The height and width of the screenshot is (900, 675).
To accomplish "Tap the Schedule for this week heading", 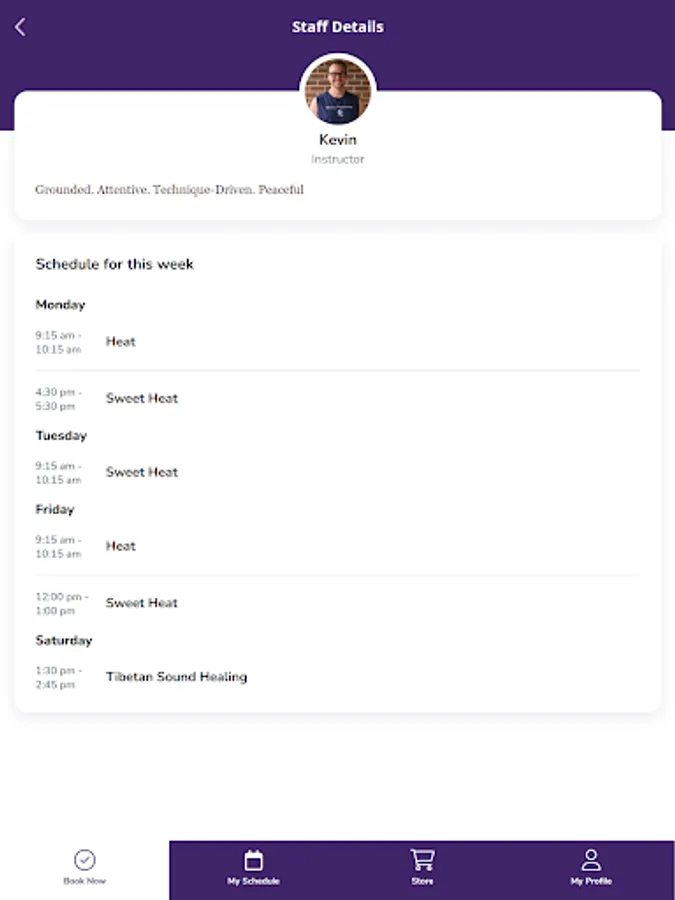I will [114, 264].
